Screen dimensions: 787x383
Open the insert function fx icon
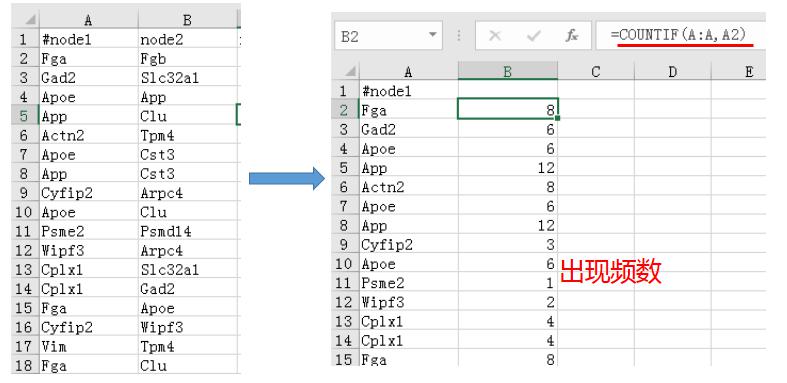point(572,36)
